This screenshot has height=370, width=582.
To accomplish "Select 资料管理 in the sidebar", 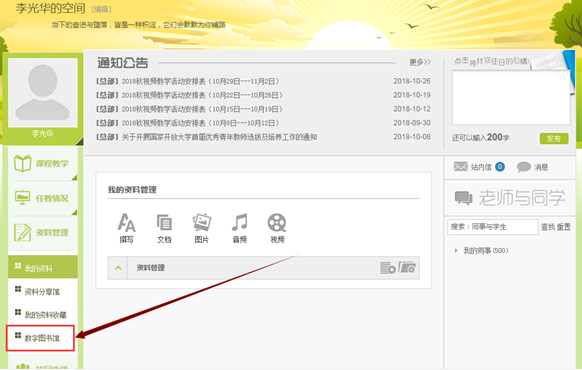I will (x=43, y=233).
